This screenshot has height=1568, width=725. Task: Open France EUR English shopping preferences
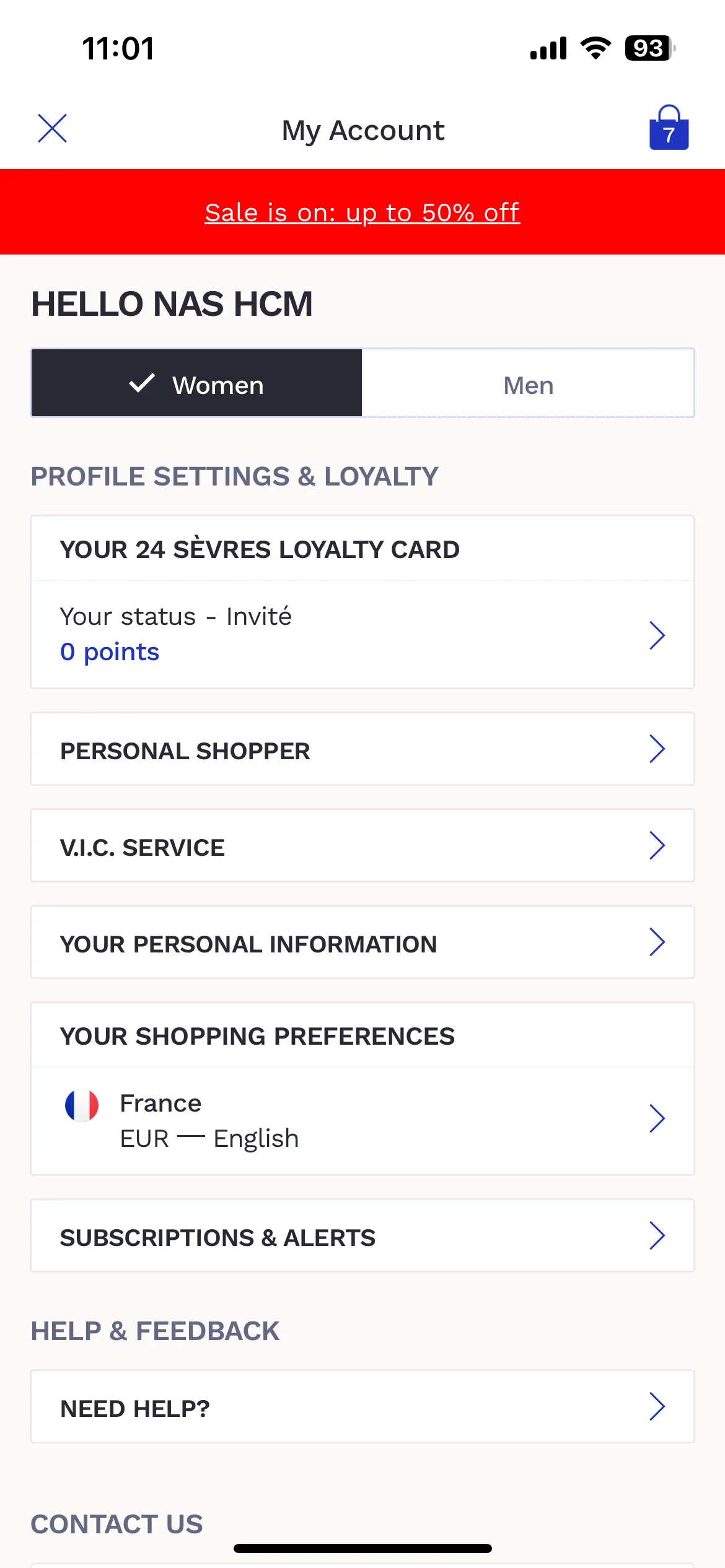pyautogui.click(x=362, y=1120)
